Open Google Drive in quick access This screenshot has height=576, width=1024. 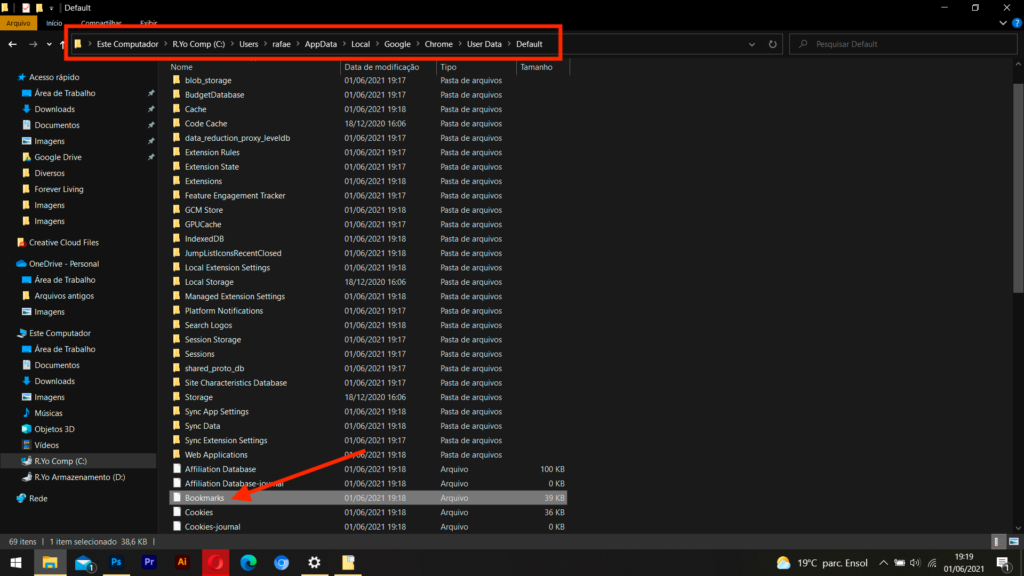[57, 157]
